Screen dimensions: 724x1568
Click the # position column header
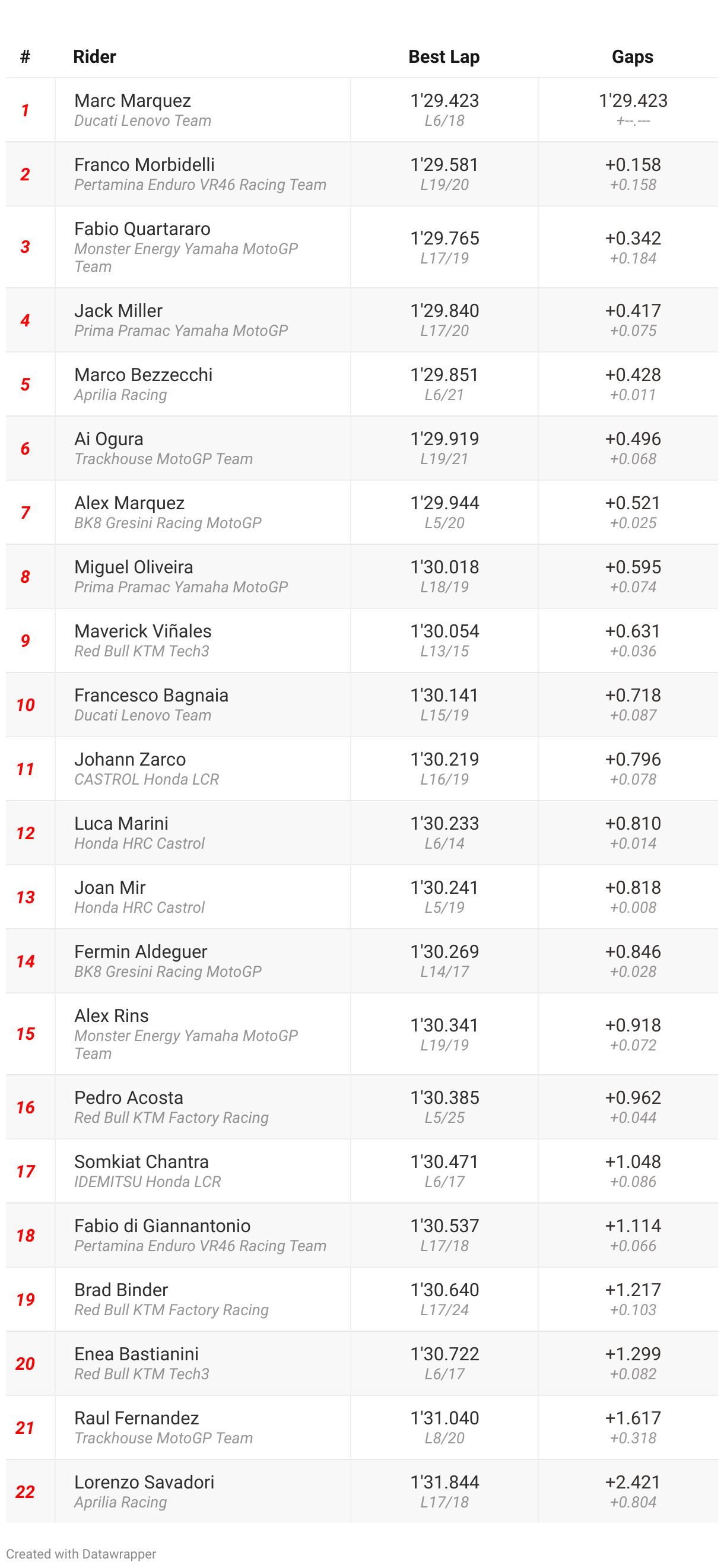pyautogui.click(x=25, y=56)
